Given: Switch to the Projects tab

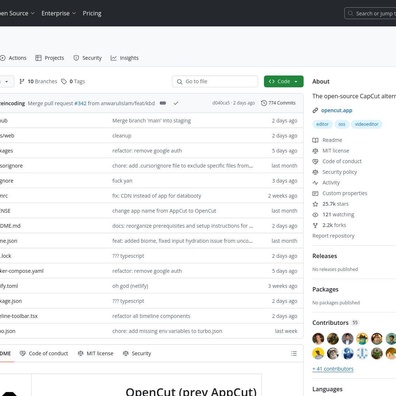Looking at the screenshot, I should (50, 58).
